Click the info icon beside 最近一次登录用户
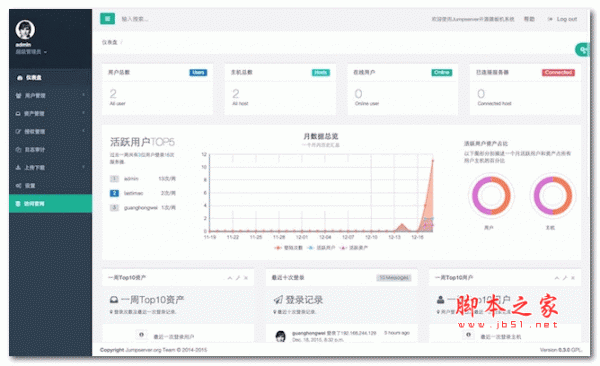 [141, 335]
